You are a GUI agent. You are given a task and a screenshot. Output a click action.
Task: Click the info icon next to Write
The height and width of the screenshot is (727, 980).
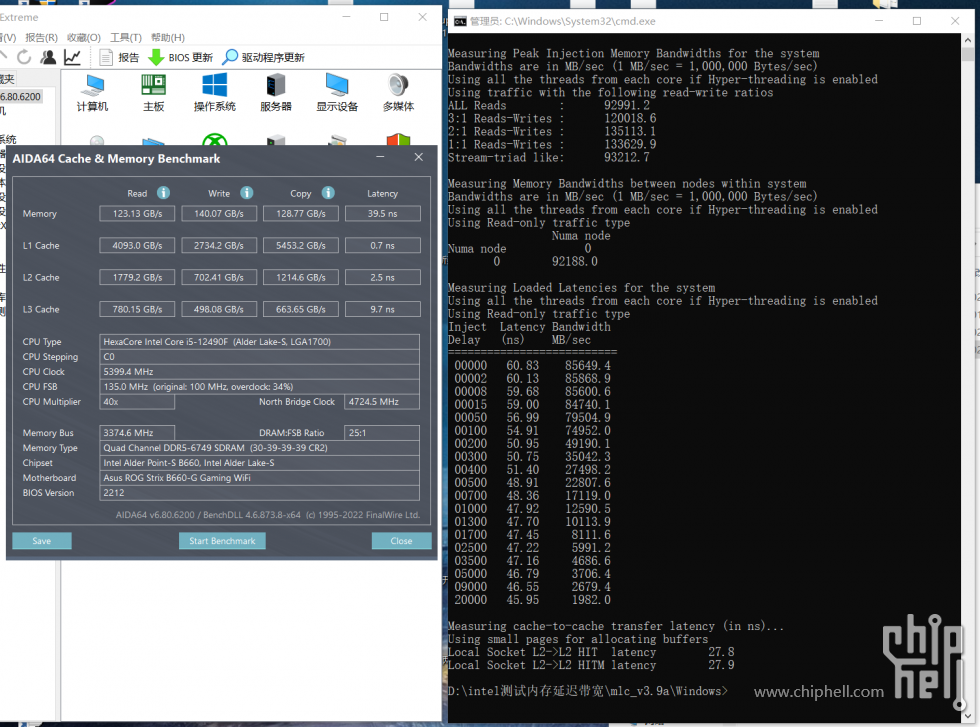(x=247, y=193)
